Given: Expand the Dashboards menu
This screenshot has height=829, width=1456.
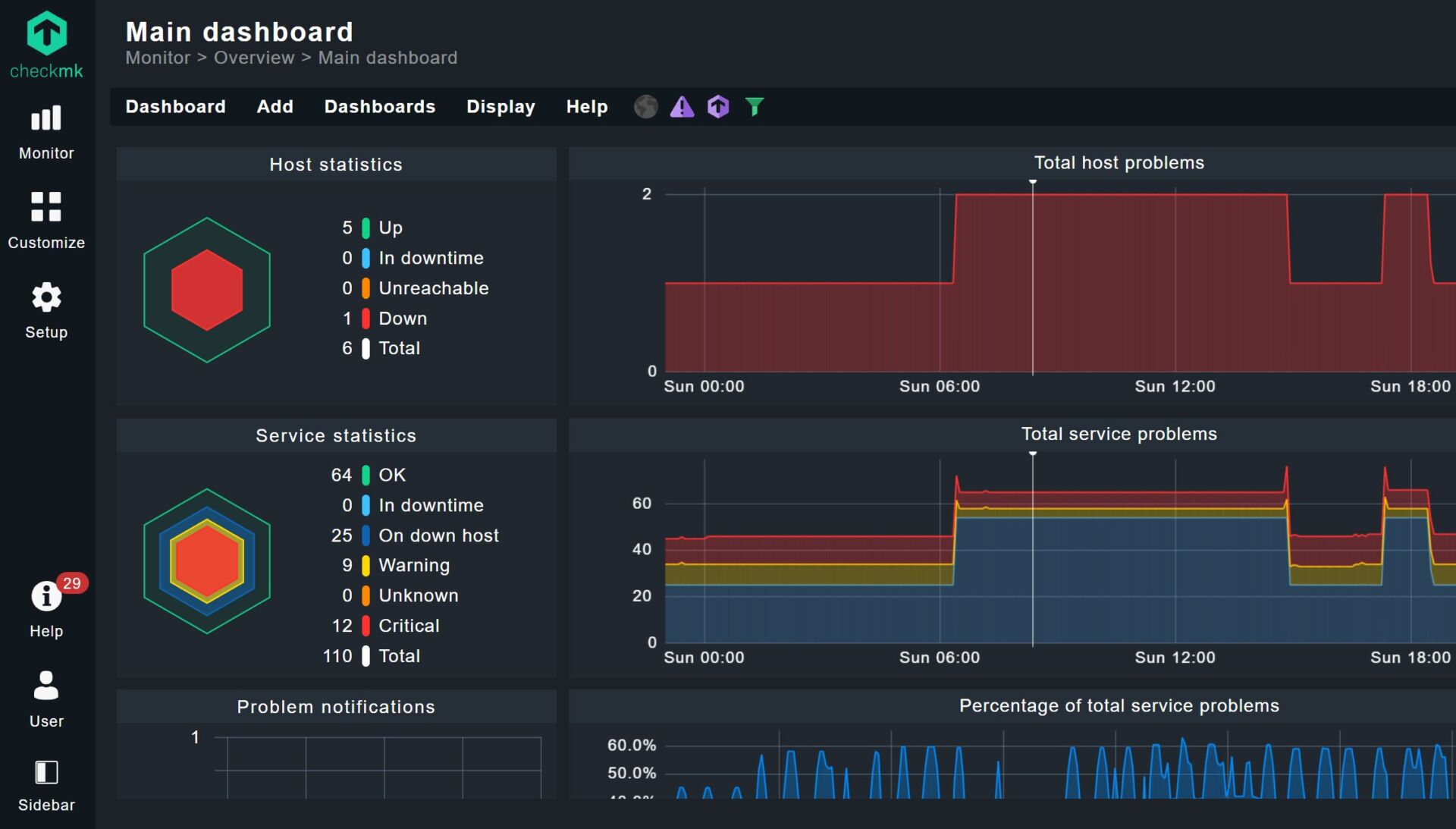Looking at the screenshot, I should point(379,107).
